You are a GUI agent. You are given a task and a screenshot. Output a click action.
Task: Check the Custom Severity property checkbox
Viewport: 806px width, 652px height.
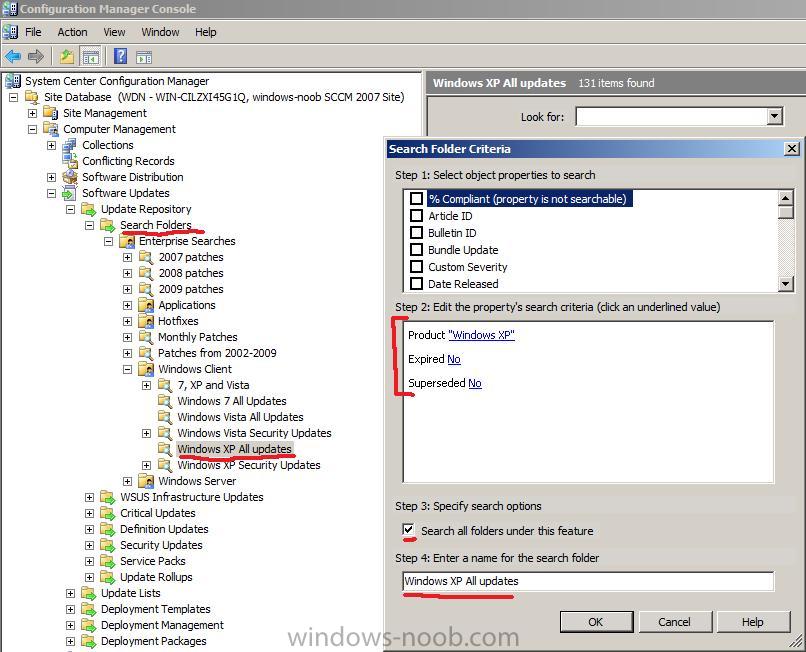point(416,266)
